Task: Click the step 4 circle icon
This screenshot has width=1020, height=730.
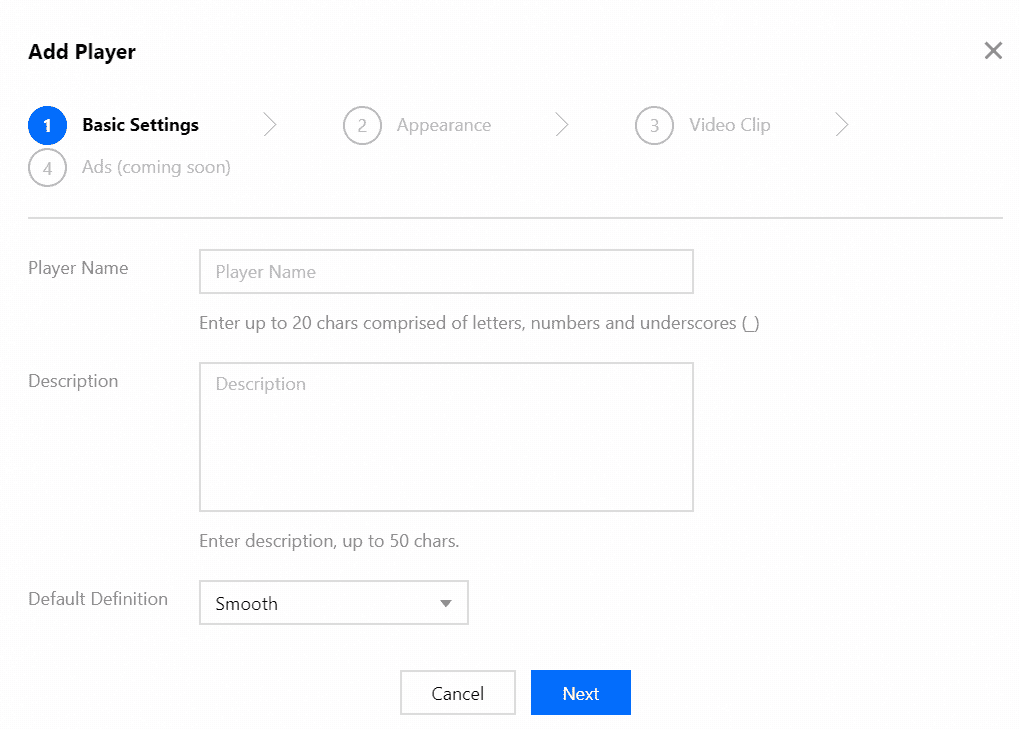Action: (47, 168)
